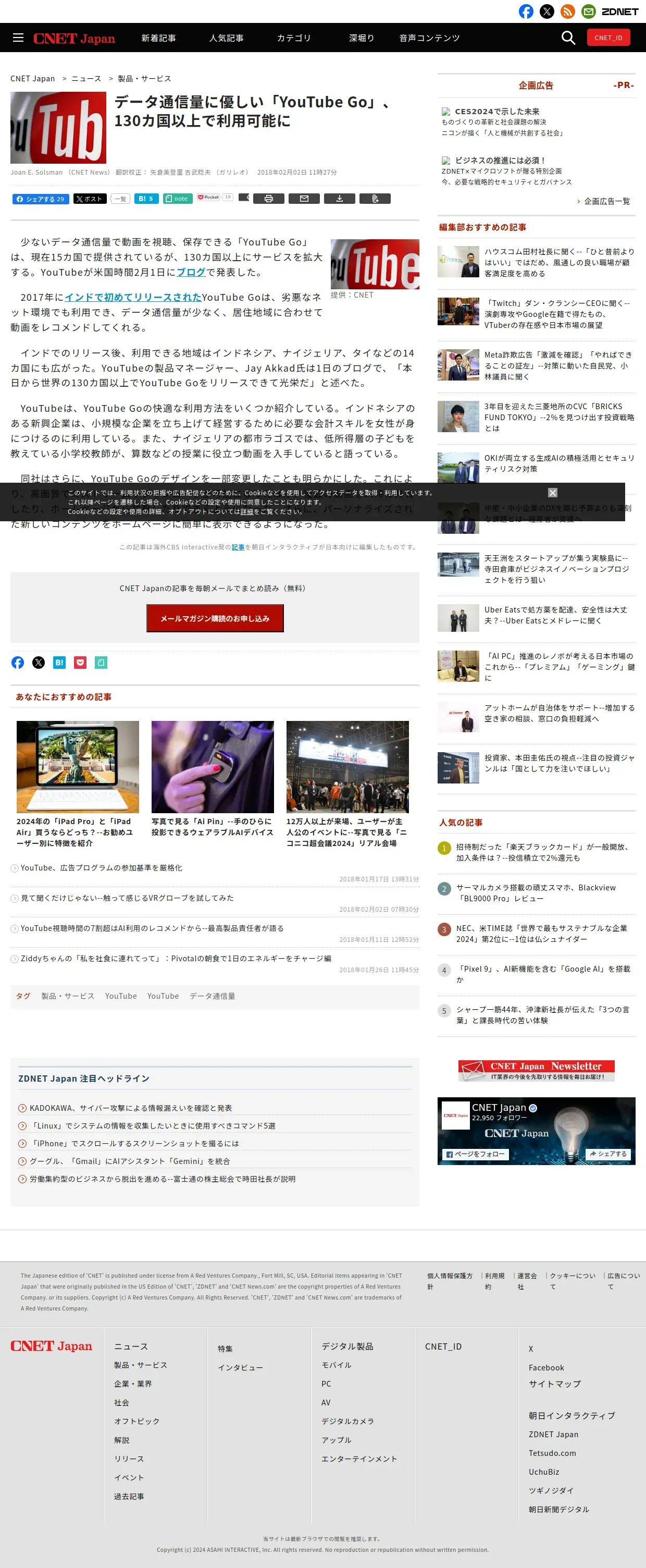
Task: Open YouTube、広告プログラムの参加基準を厳格化 article
Action: pos(102,867)
